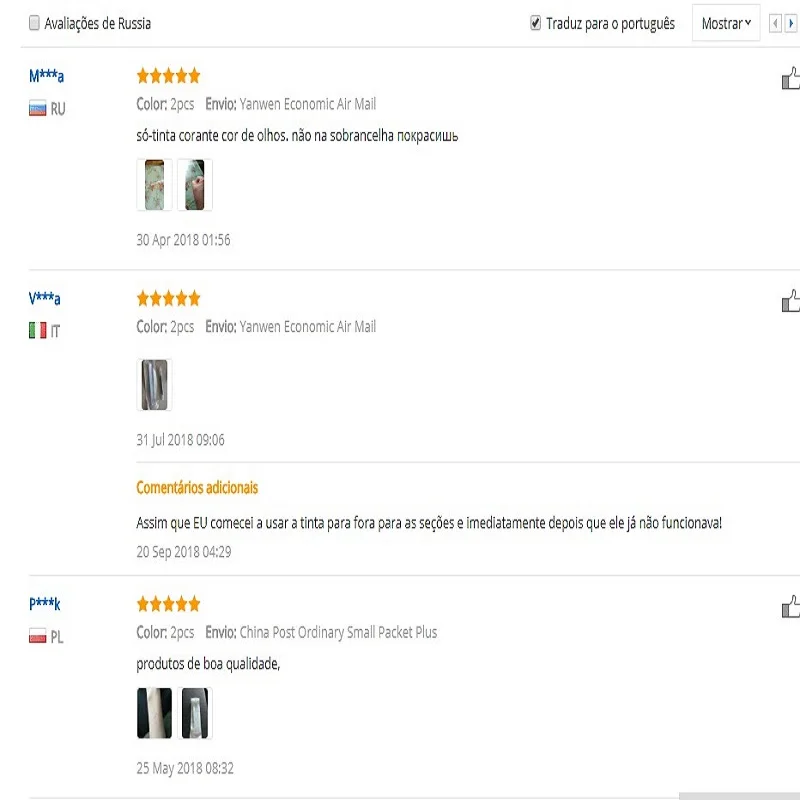Image resolution: width=800 pixels, height=800 pixels.
Task: Click Poland flag icon beside PL
Action: click(38, 636)
